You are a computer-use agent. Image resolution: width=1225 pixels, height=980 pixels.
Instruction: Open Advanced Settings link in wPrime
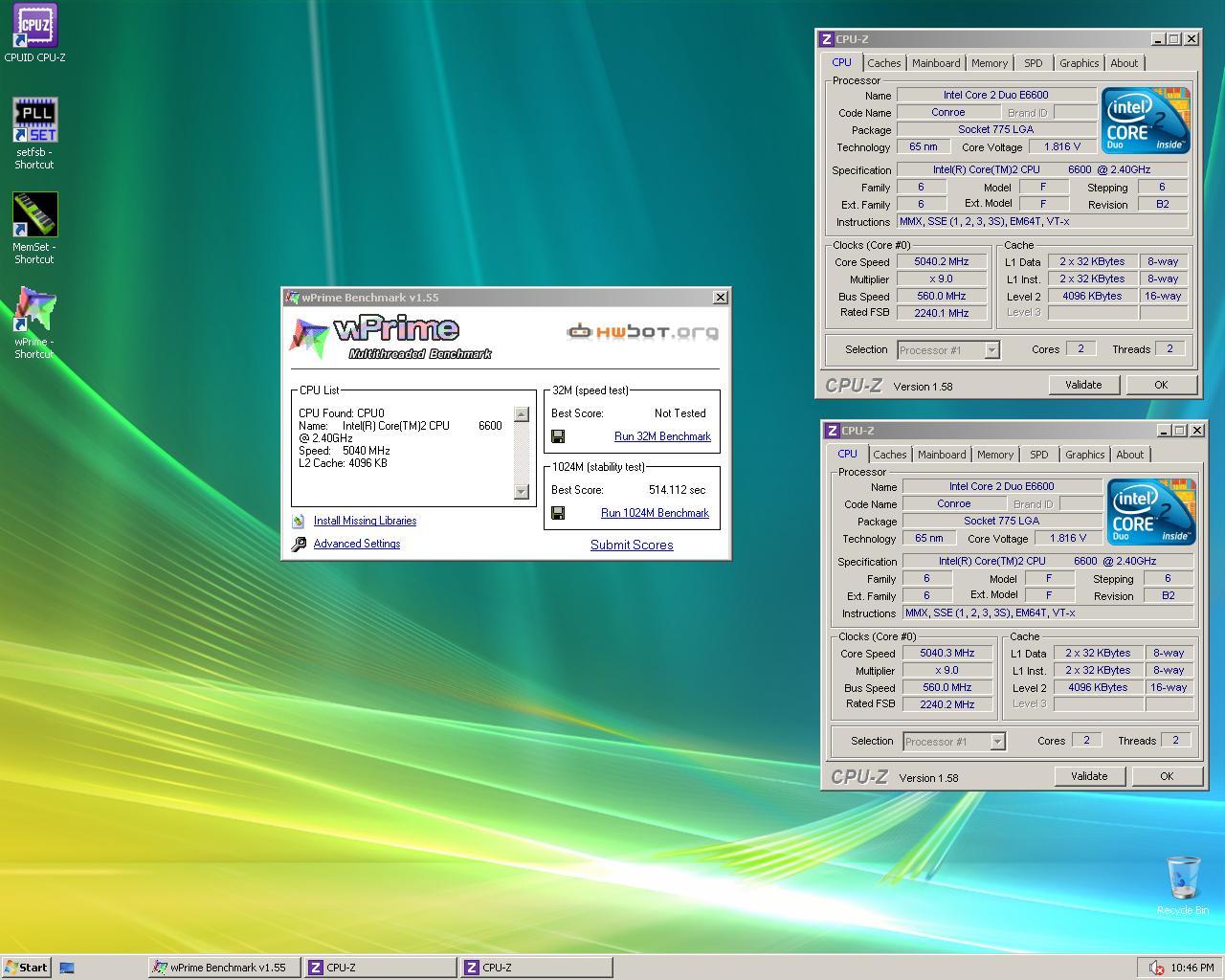[357, 544]
